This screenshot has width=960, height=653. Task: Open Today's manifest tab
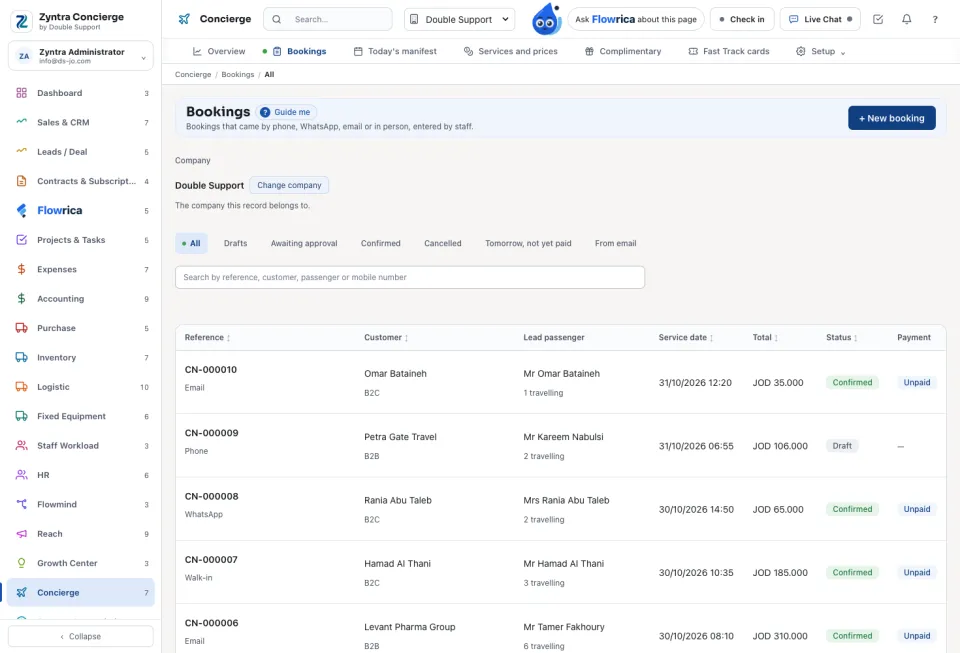point(396,51)
